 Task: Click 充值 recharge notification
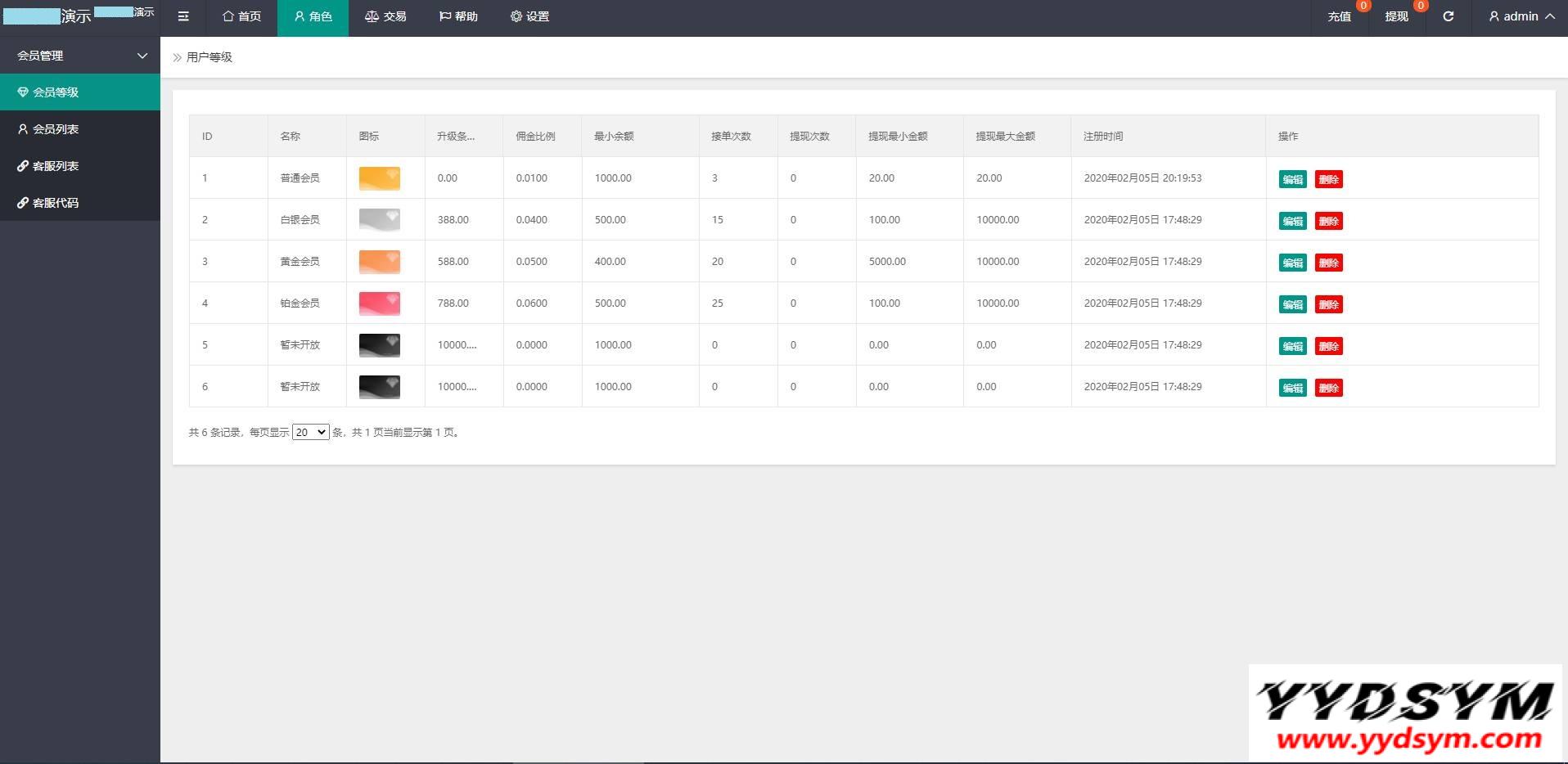(1340, 16)
